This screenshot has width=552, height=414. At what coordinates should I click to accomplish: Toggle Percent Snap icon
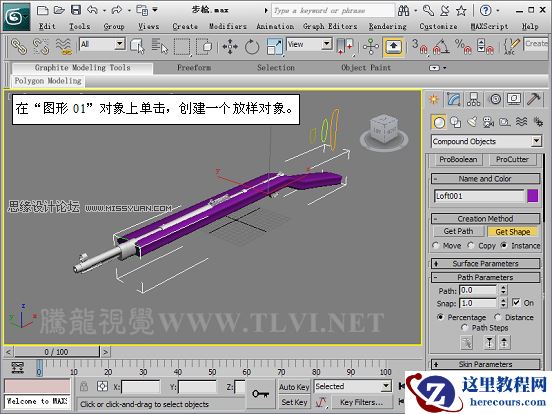[x=463, y=47]
